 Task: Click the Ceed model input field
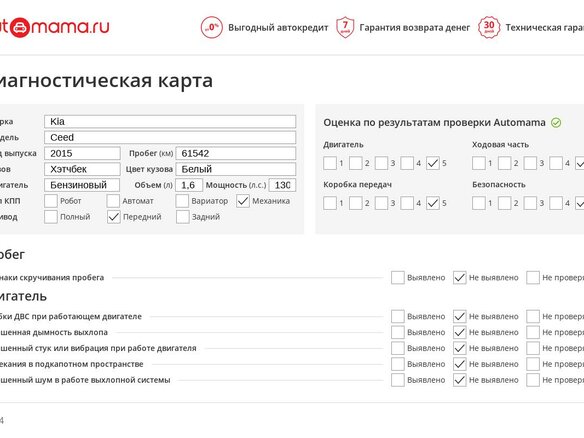170,137
